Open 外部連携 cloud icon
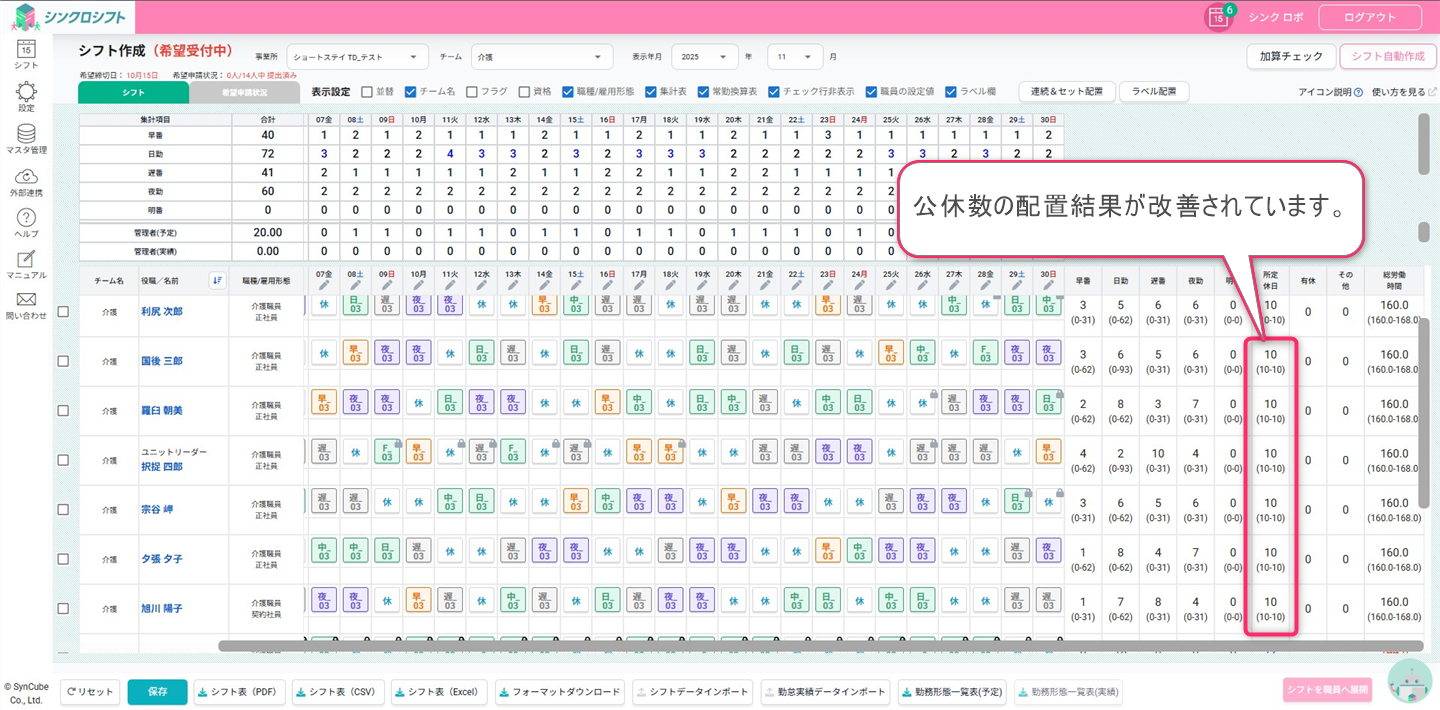The width and height of the screenshot is (1440, 710). click(26, 176)
